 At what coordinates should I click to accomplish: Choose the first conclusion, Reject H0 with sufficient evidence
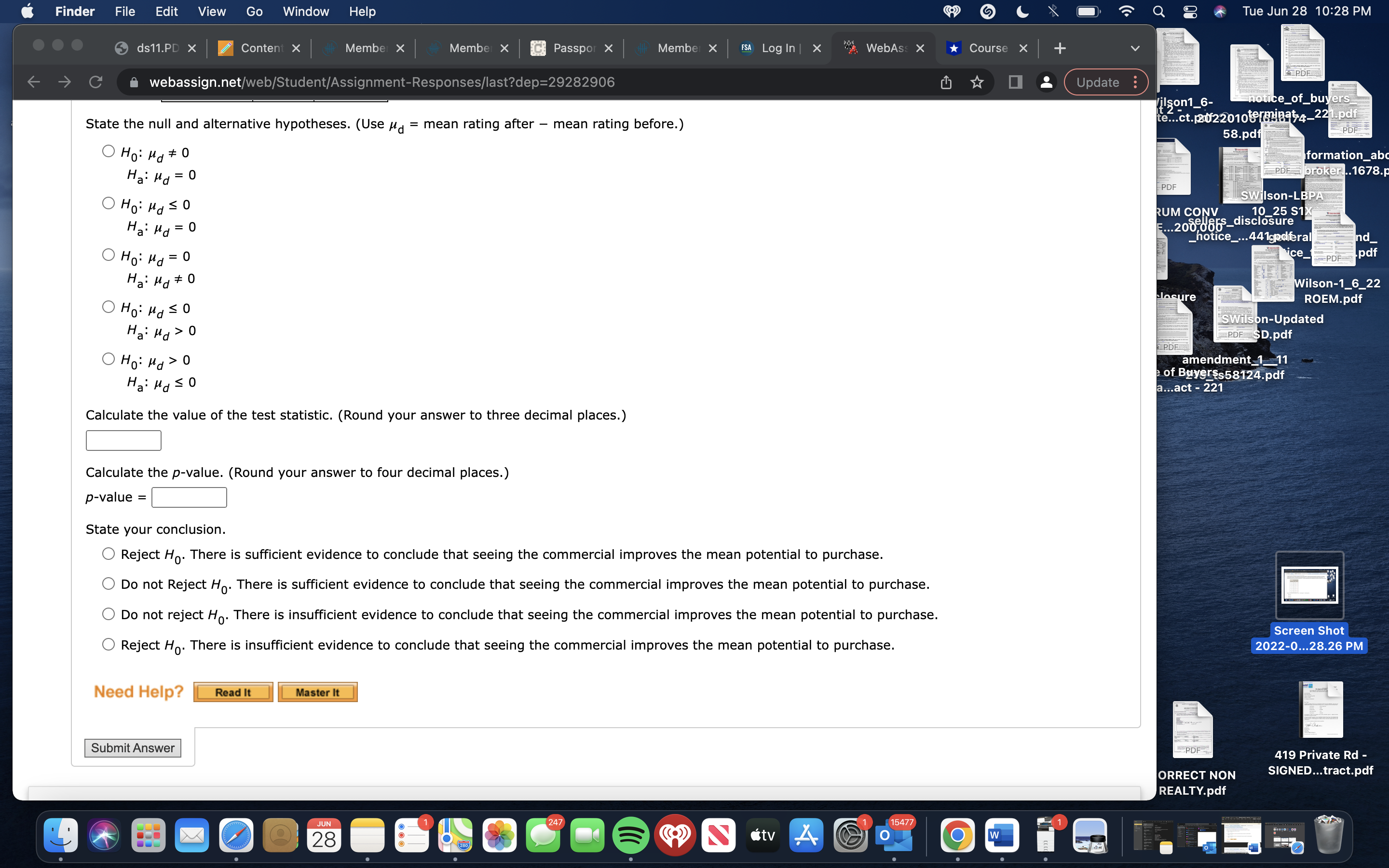click(109, 554)
